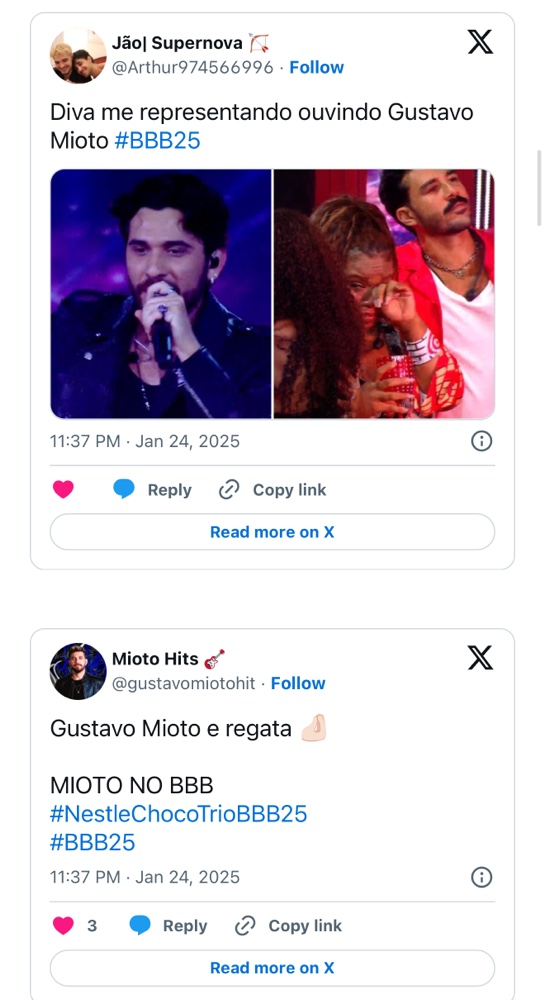The width and height of the screenshot is (545, 1000).
Task: Like the Mioto Hits tweet via heart icon
Action: 63,925
